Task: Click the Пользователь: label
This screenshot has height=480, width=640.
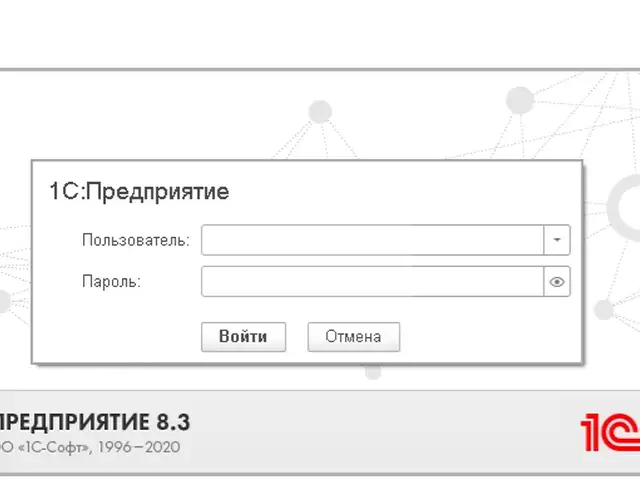Action: tap(136, 240)
